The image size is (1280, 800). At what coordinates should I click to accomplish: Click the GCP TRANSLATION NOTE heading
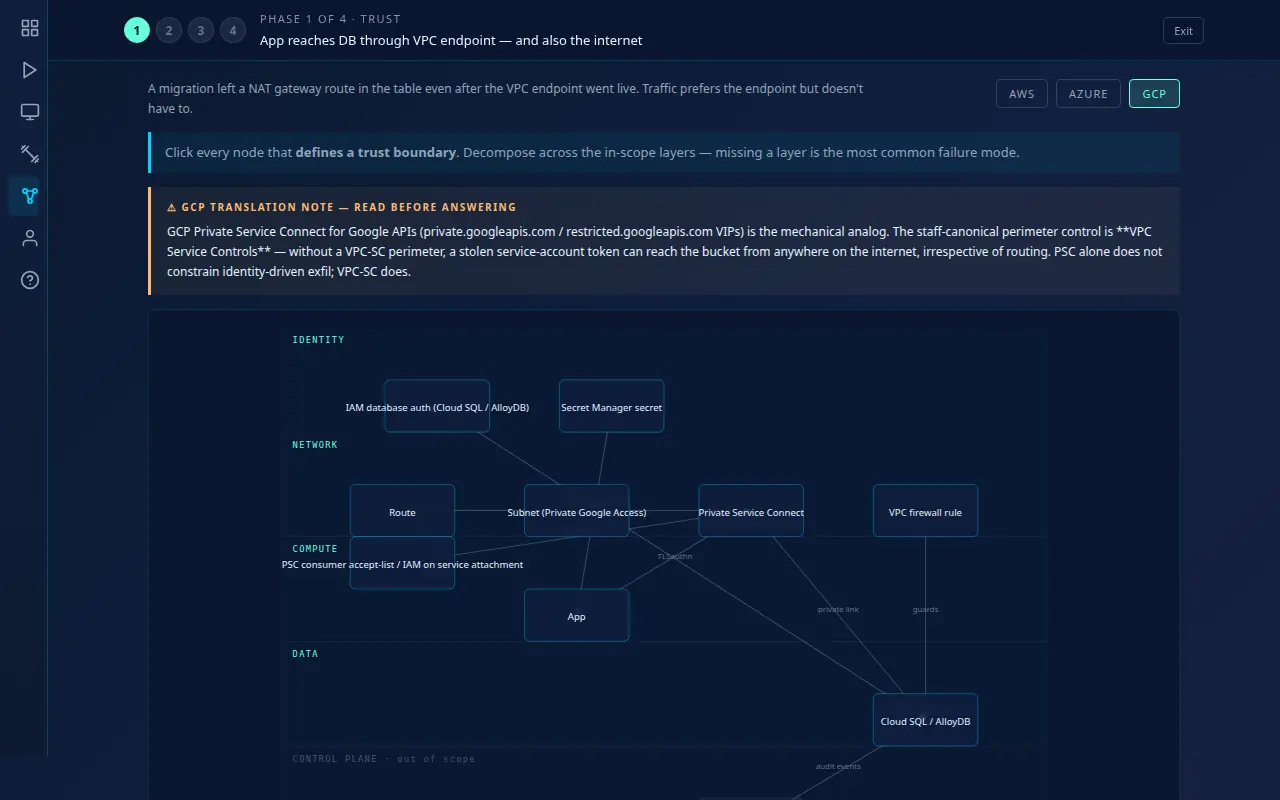pyautogui.click(x=341, y=207)
